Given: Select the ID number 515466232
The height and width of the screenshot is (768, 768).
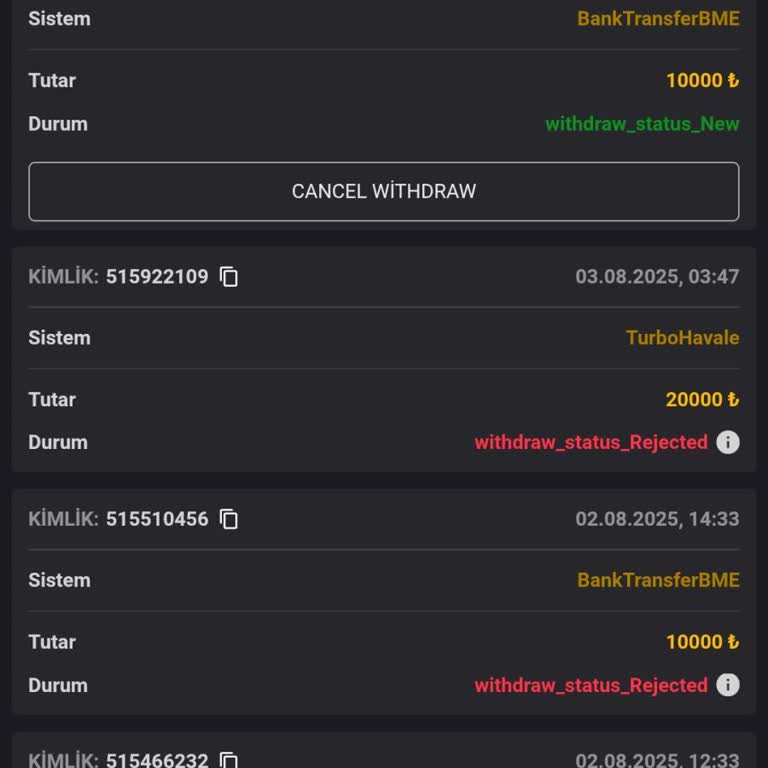Looking at the screenshot, I should point(157,761).
